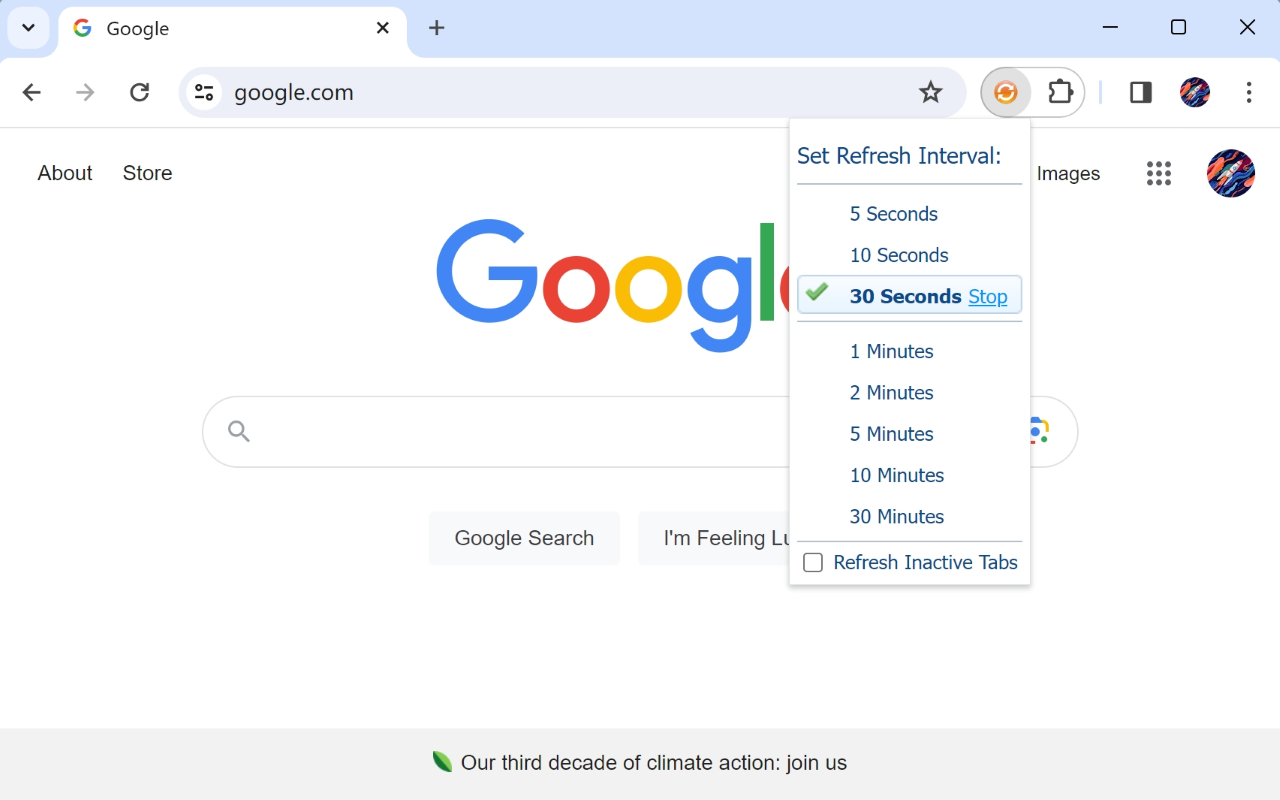Open a new tab with plus button
Viewport: 1280px width, 800px height.
pos(436,28)
